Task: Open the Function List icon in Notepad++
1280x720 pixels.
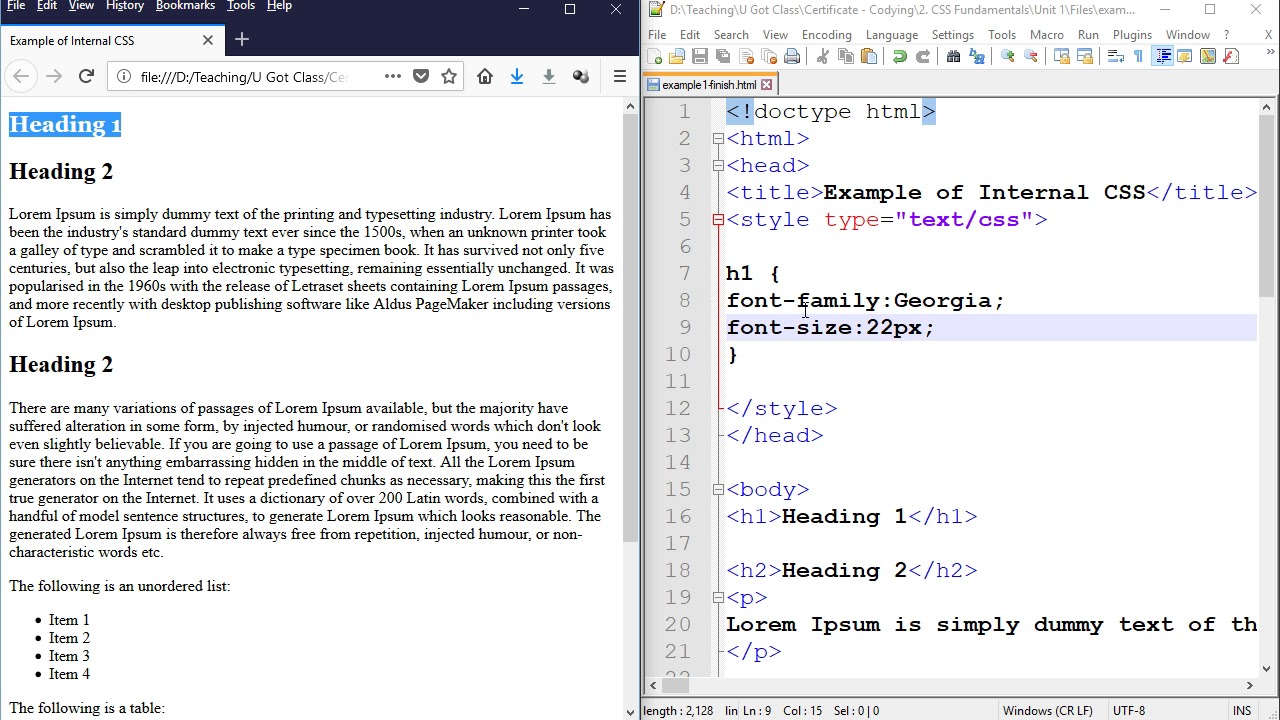Action: tap(1231, 57)
